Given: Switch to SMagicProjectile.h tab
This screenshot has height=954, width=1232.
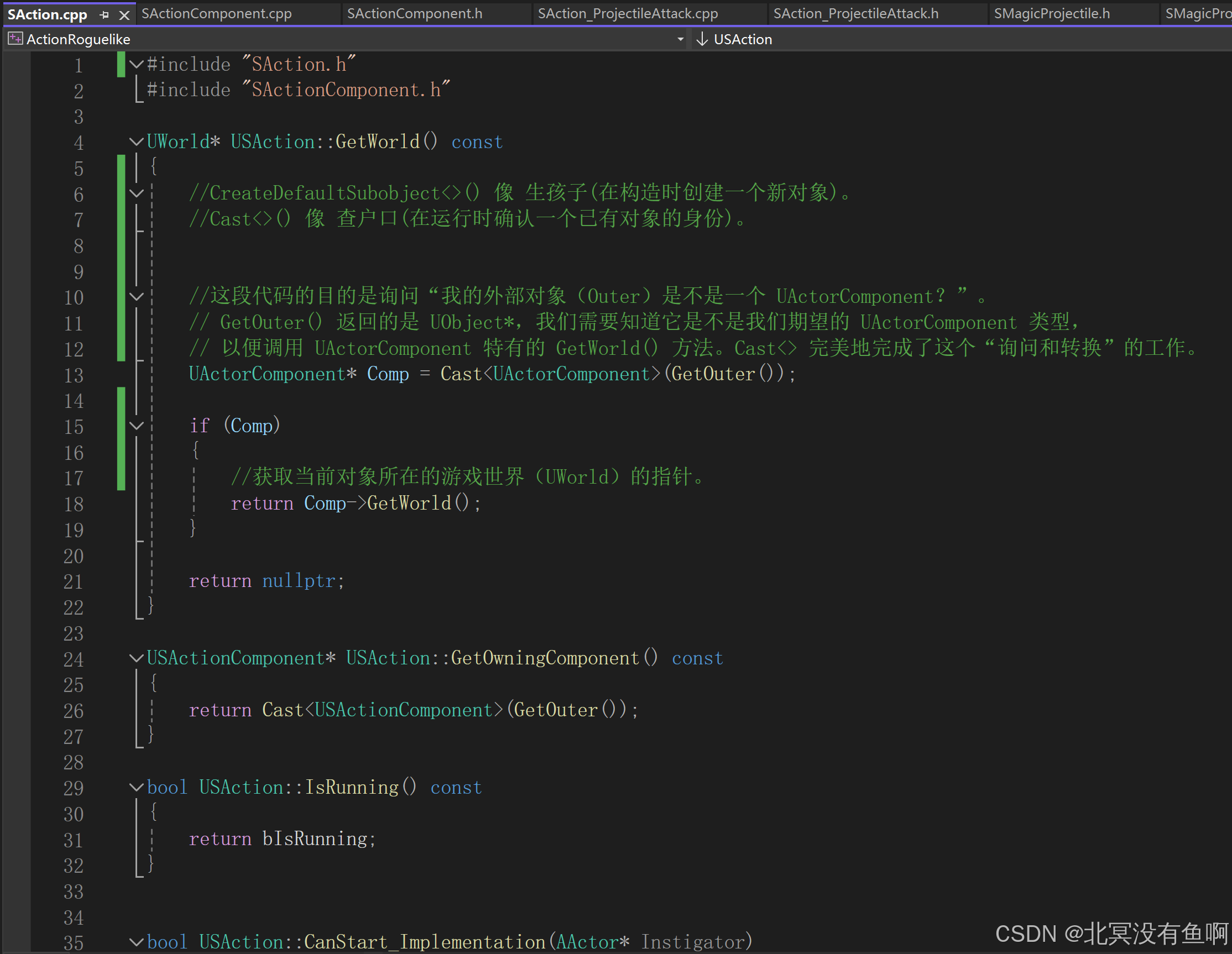Looking at the screenshot, I should (x=1052, y=13).
